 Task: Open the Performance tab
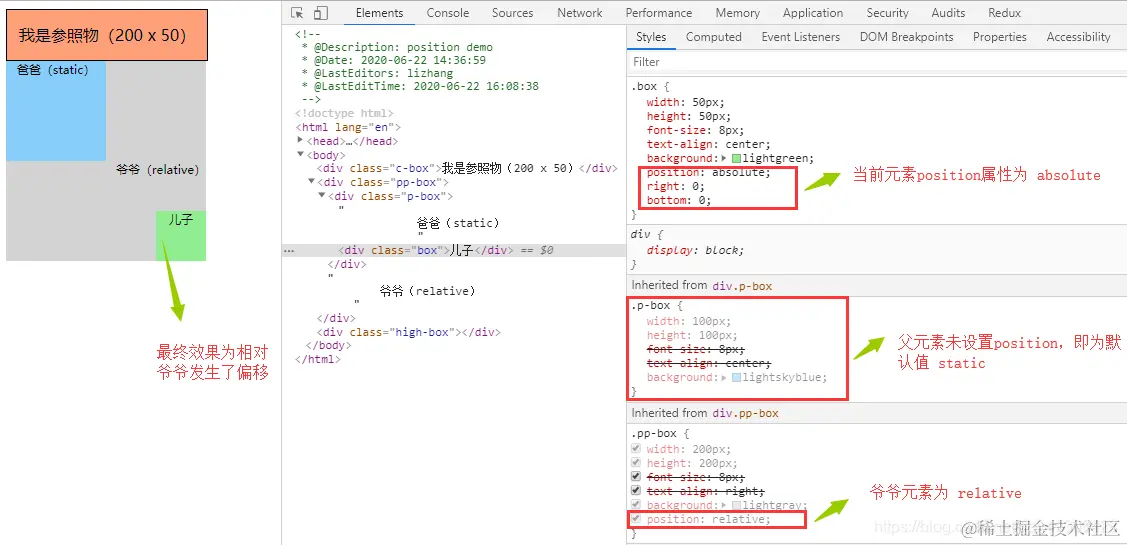coord(658,13)
